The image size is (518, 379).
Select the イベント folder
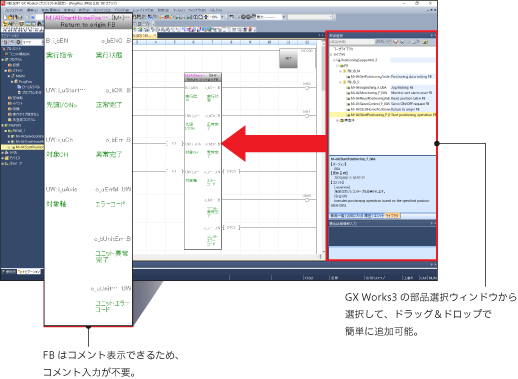point(16,103)
